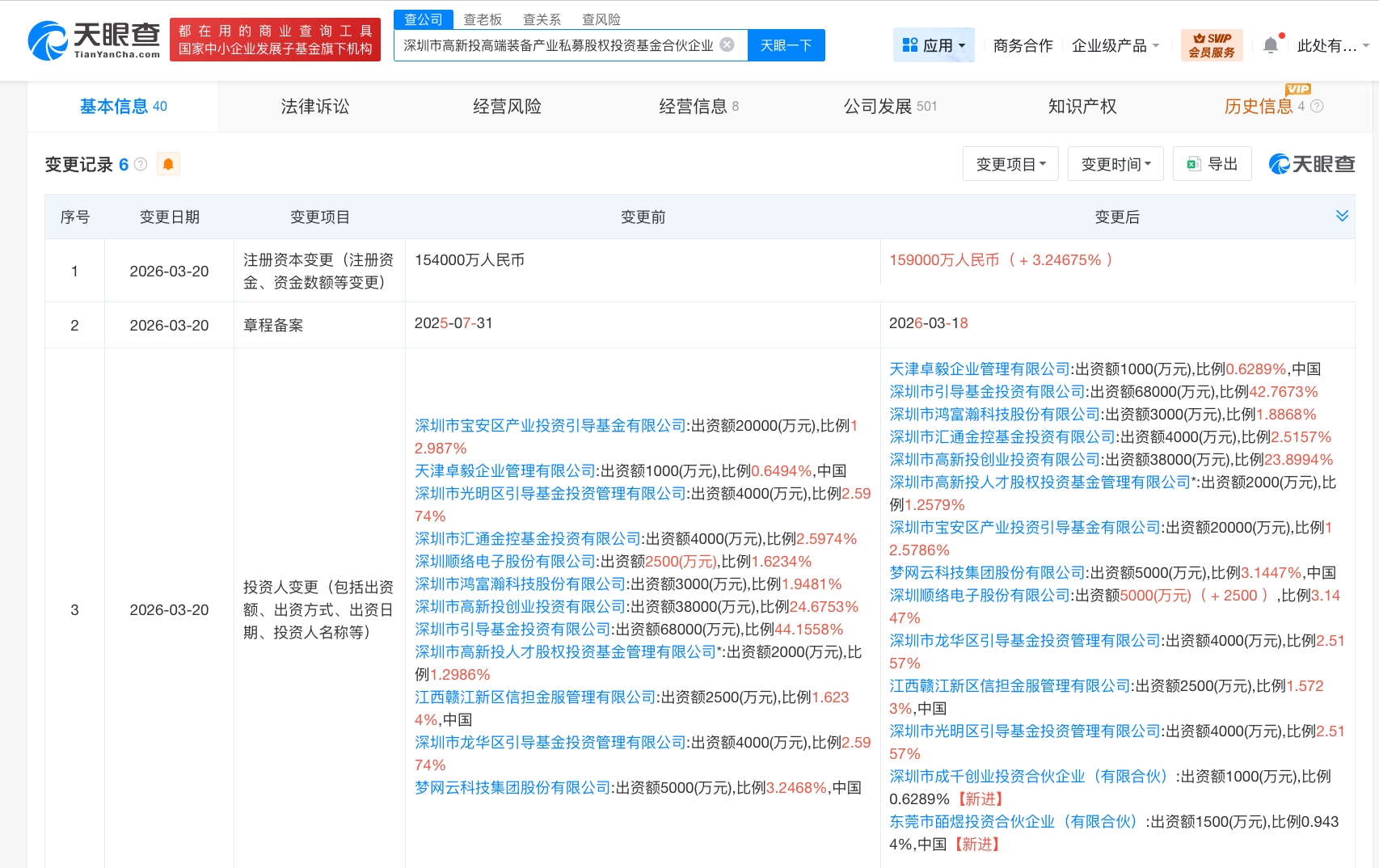The width and height of the screenshot is (1379, 868).
Task: Switch to the 查老板 search tab
Action: click(x=483, y=19)
